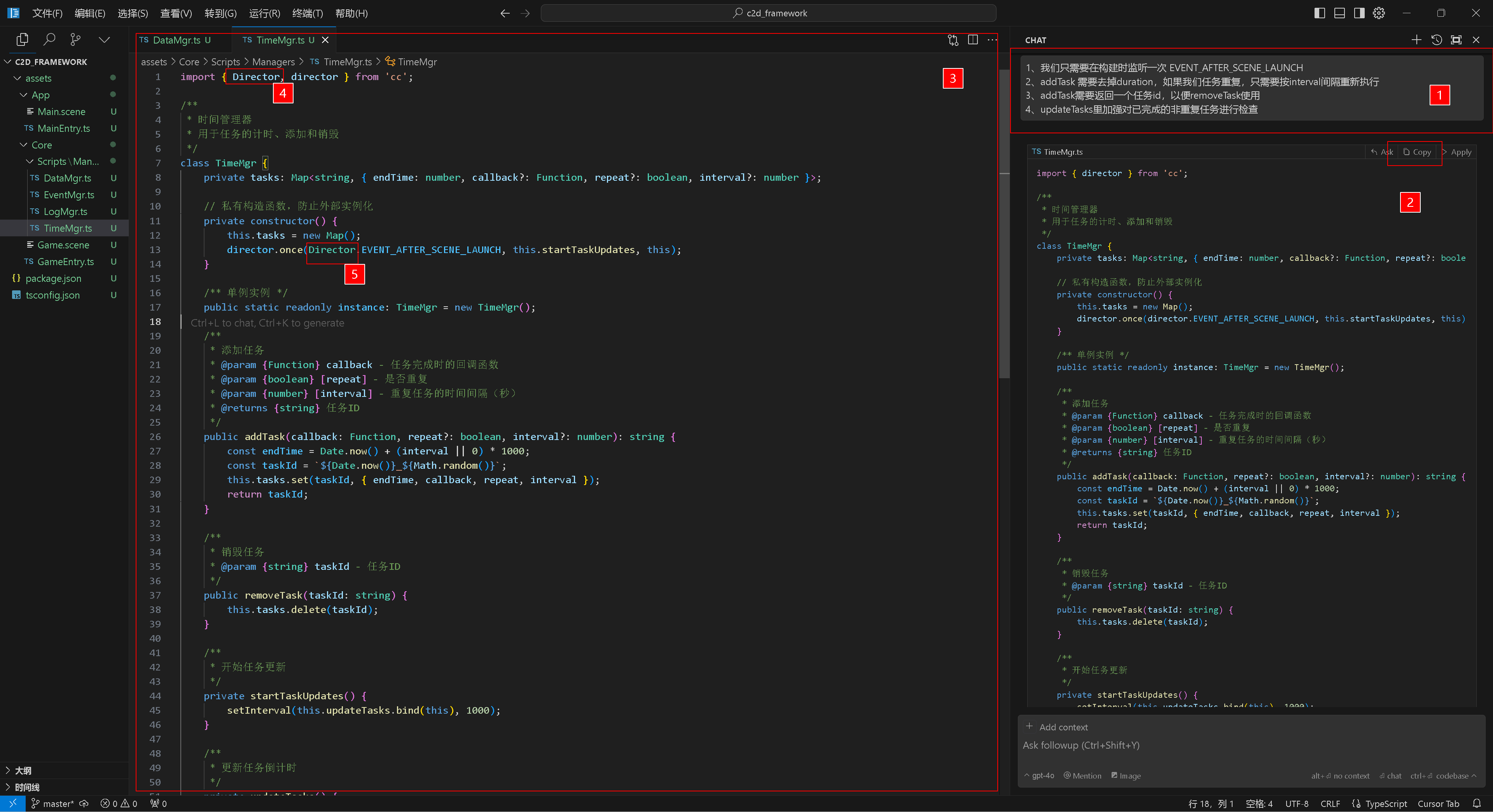Open the 查看(V) menu
Screen dimensions: 1493x812
coord(176,13)
